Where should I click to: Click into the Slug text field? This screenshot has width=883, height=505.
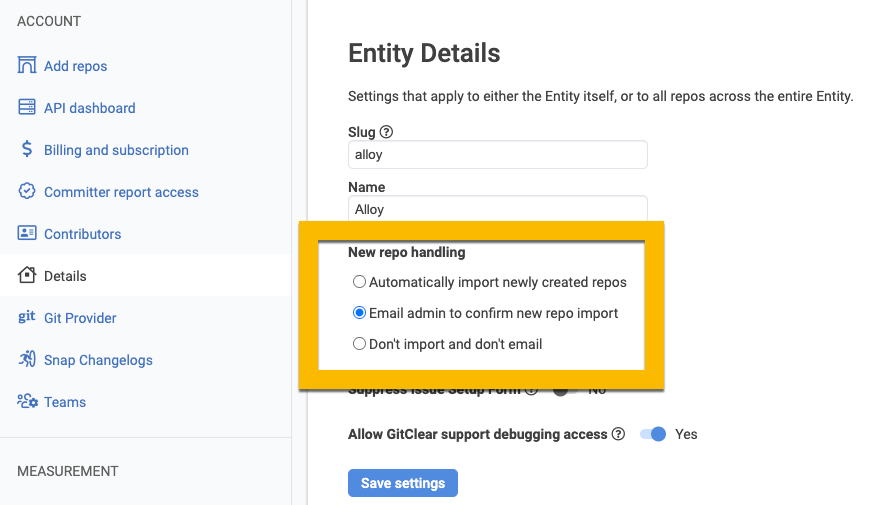(497, 155)
